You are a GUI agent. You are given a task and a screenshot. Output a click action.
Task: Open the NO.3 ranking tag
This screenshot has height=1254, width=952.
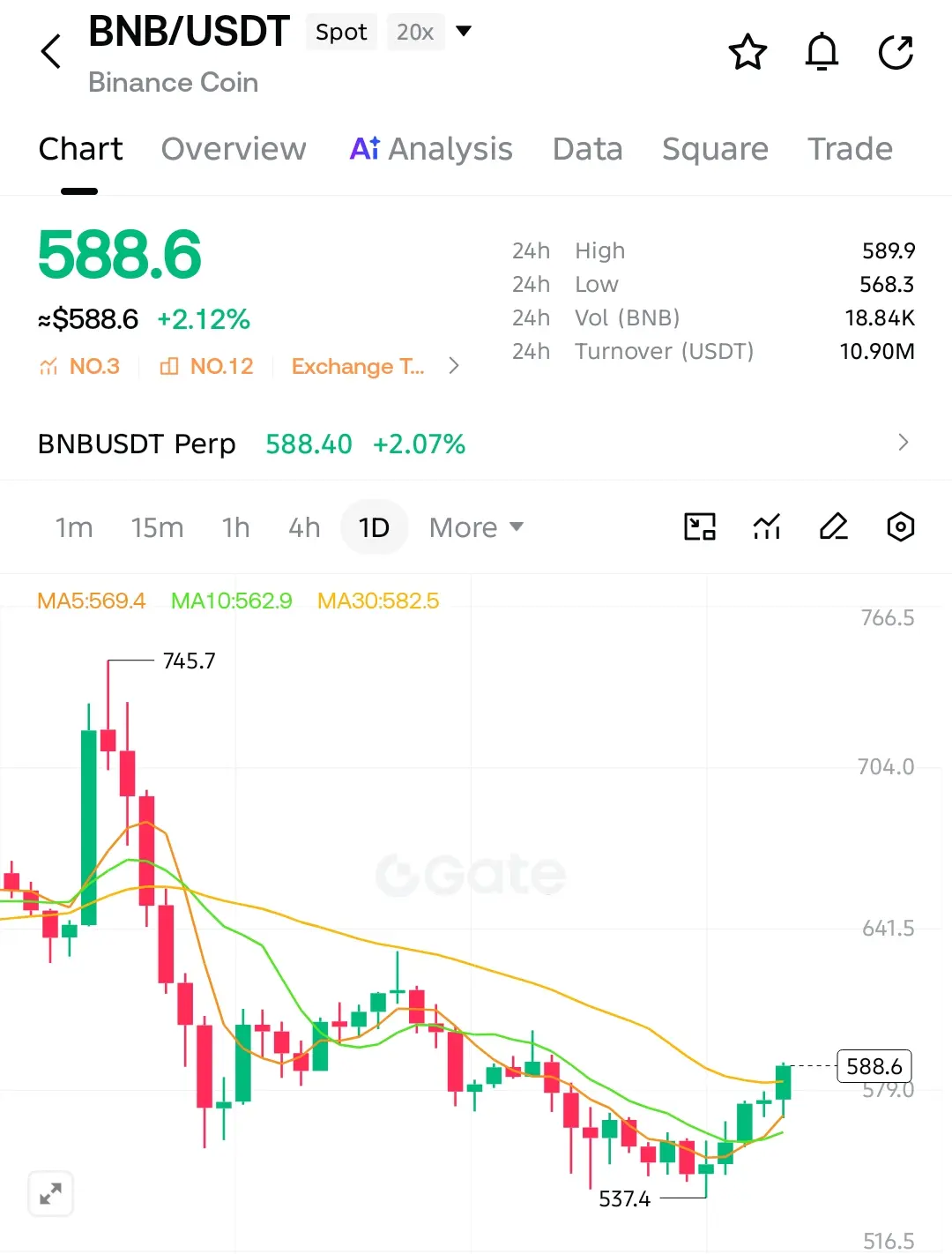(79, 366)
